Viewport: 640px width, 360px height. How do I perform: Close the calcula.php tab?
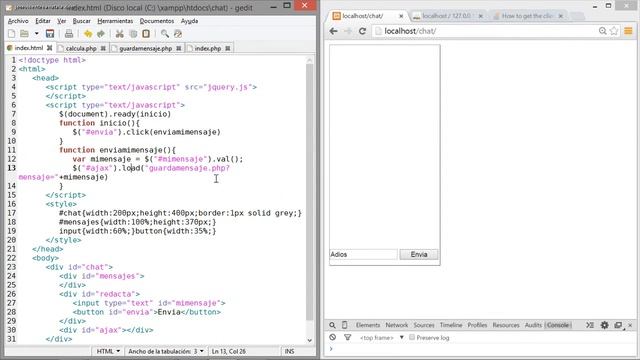(x=103, y=48)
